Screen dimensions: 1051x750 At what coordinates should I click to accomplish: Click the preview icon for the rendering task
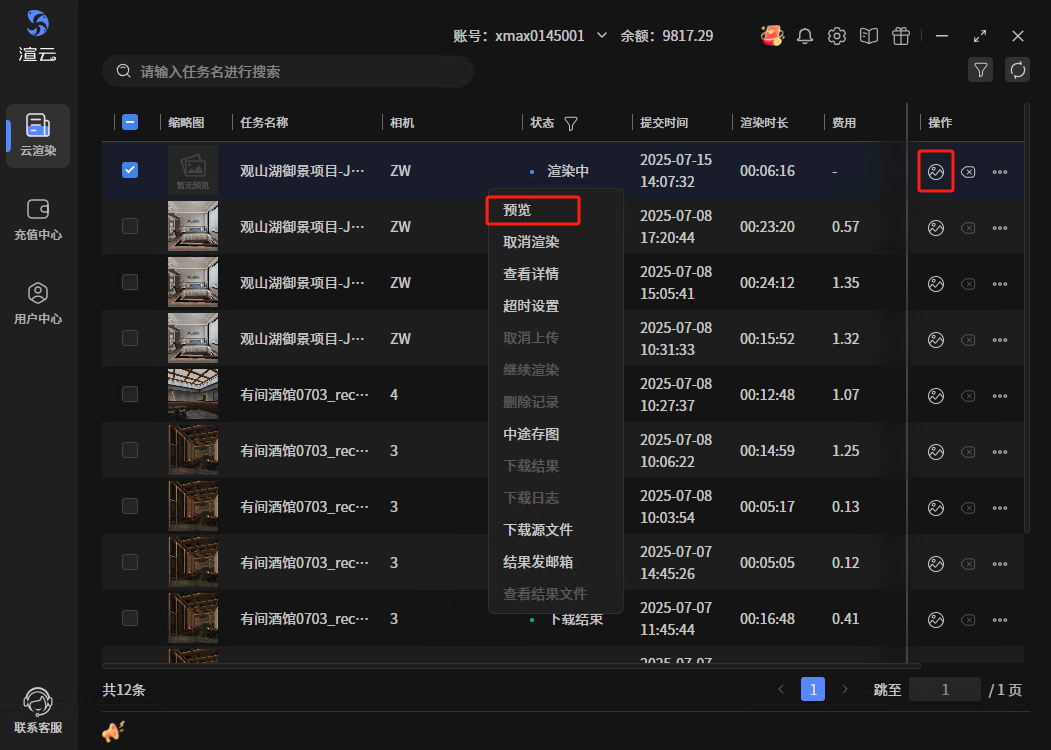[936, 171]
